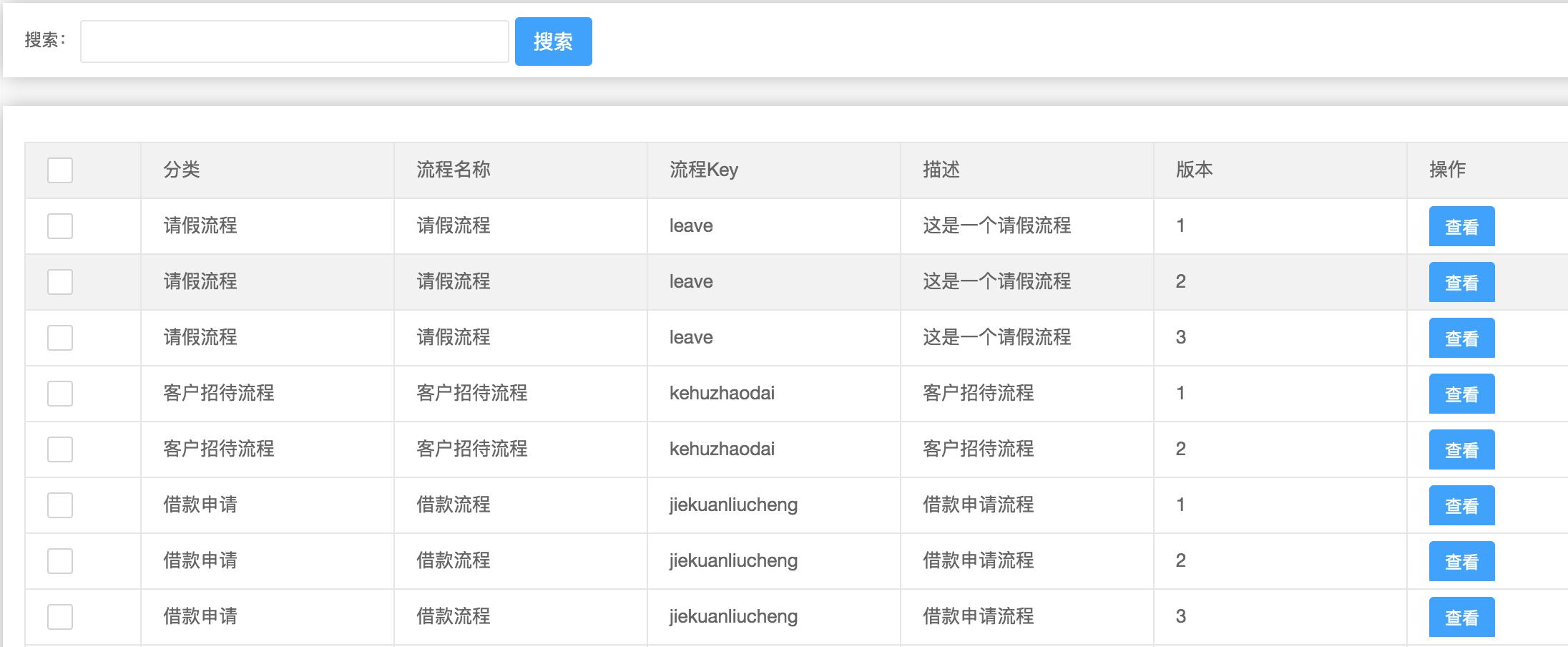
Task: Click the blue 搜索 button
Action: [554, 42]
